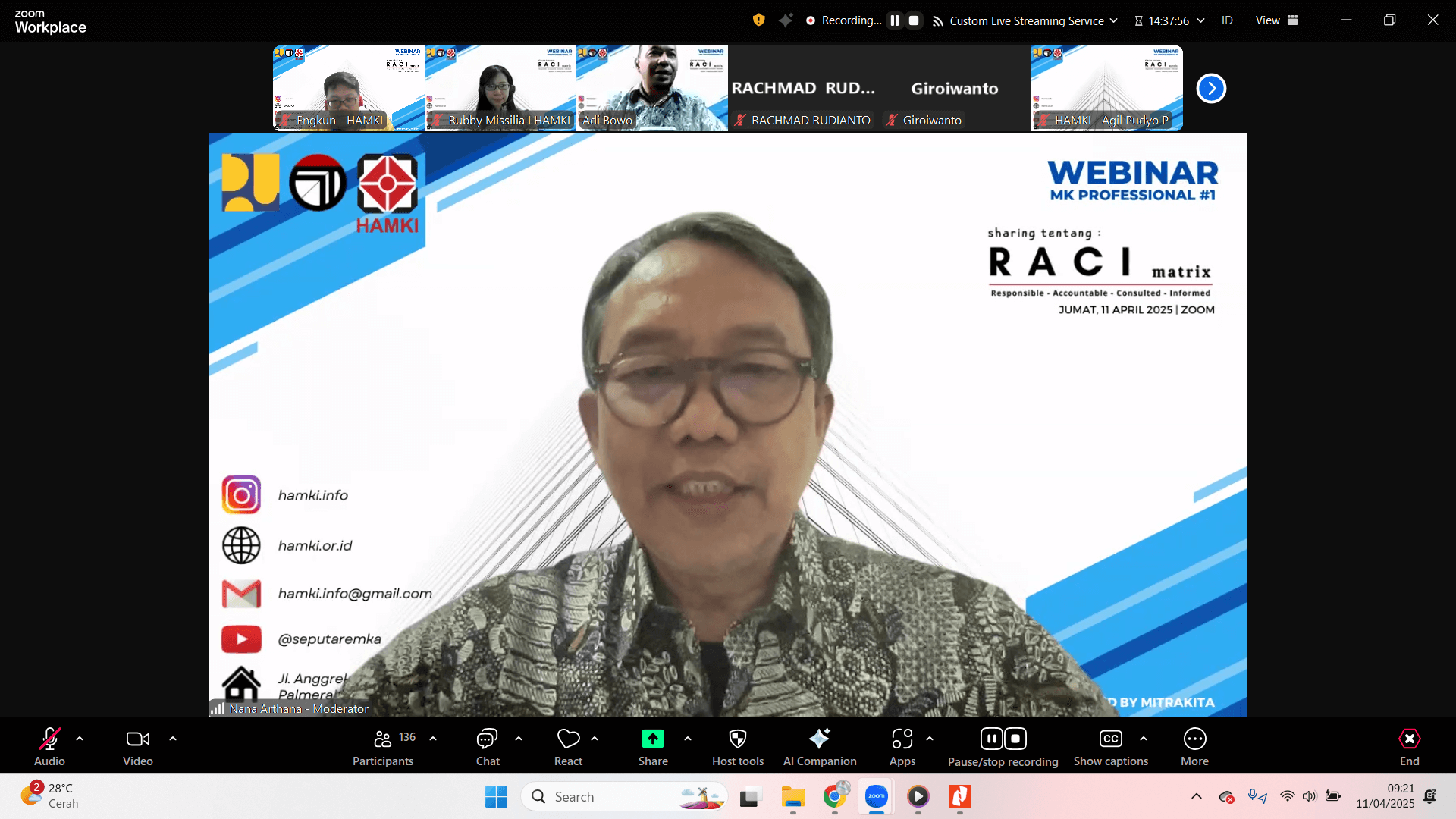The image size is (1456, 819).
Task: Click the ID language indicator
Action: [1227, 20]
